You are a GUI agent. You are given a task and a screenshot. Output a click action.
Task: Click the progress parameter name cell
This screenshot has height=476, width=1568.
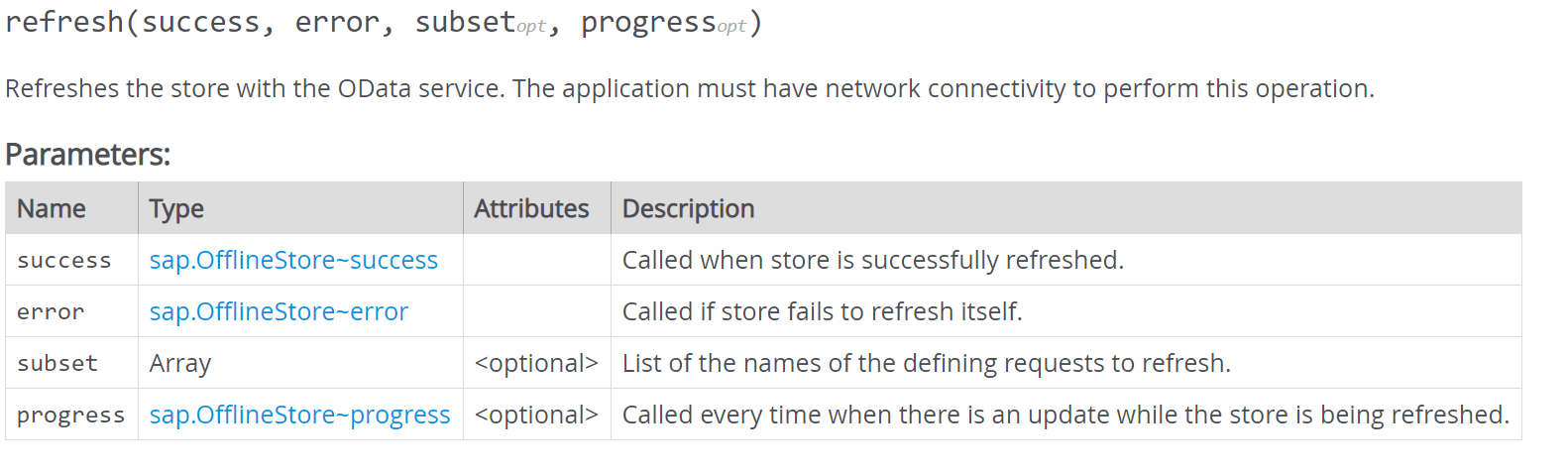point(70,415)
